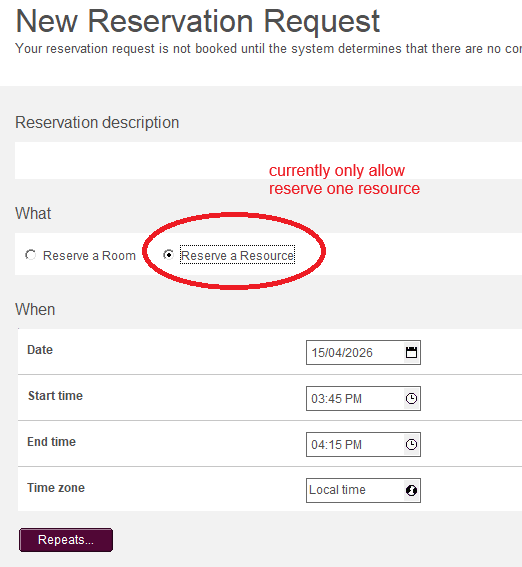Open the Repeats... dialog button
The width and height of the screenshot is (522, 567).
(66, 540)
